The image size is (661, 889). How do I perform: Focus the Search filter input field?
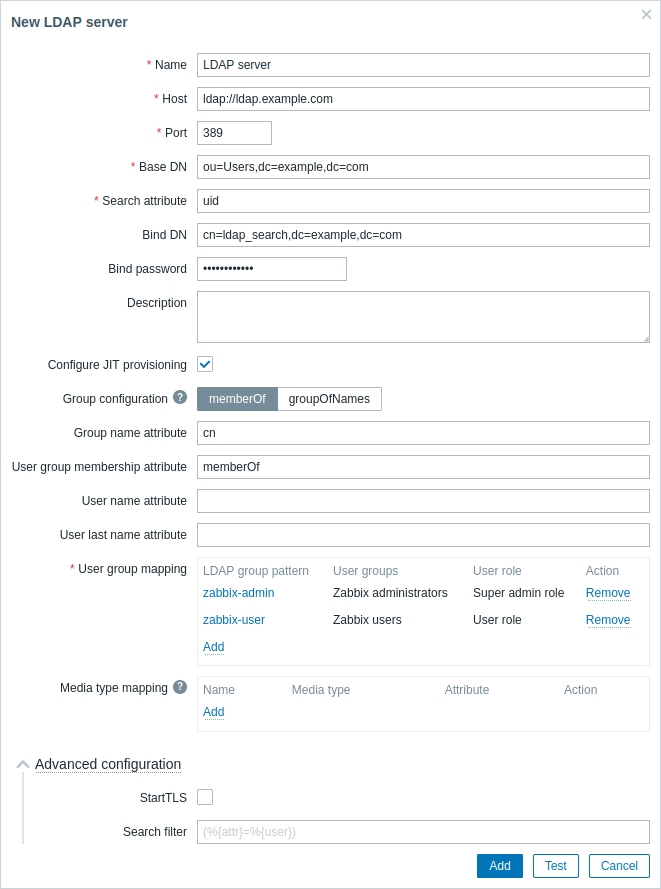(423, 832)
